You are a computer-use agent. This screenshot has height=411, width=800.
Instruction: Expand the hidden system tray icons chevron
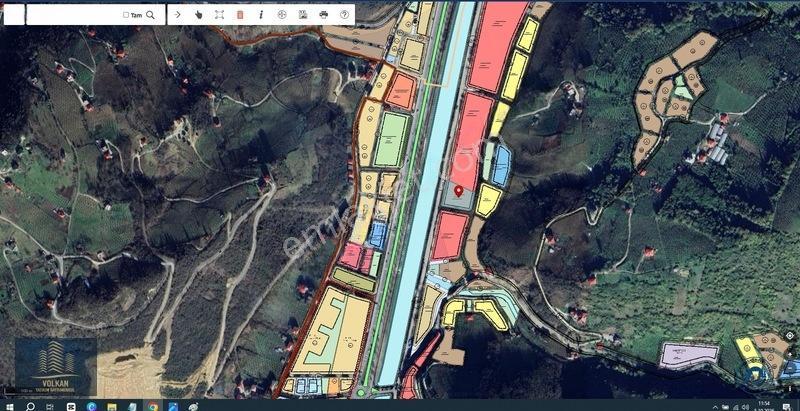tap(715, 407)
